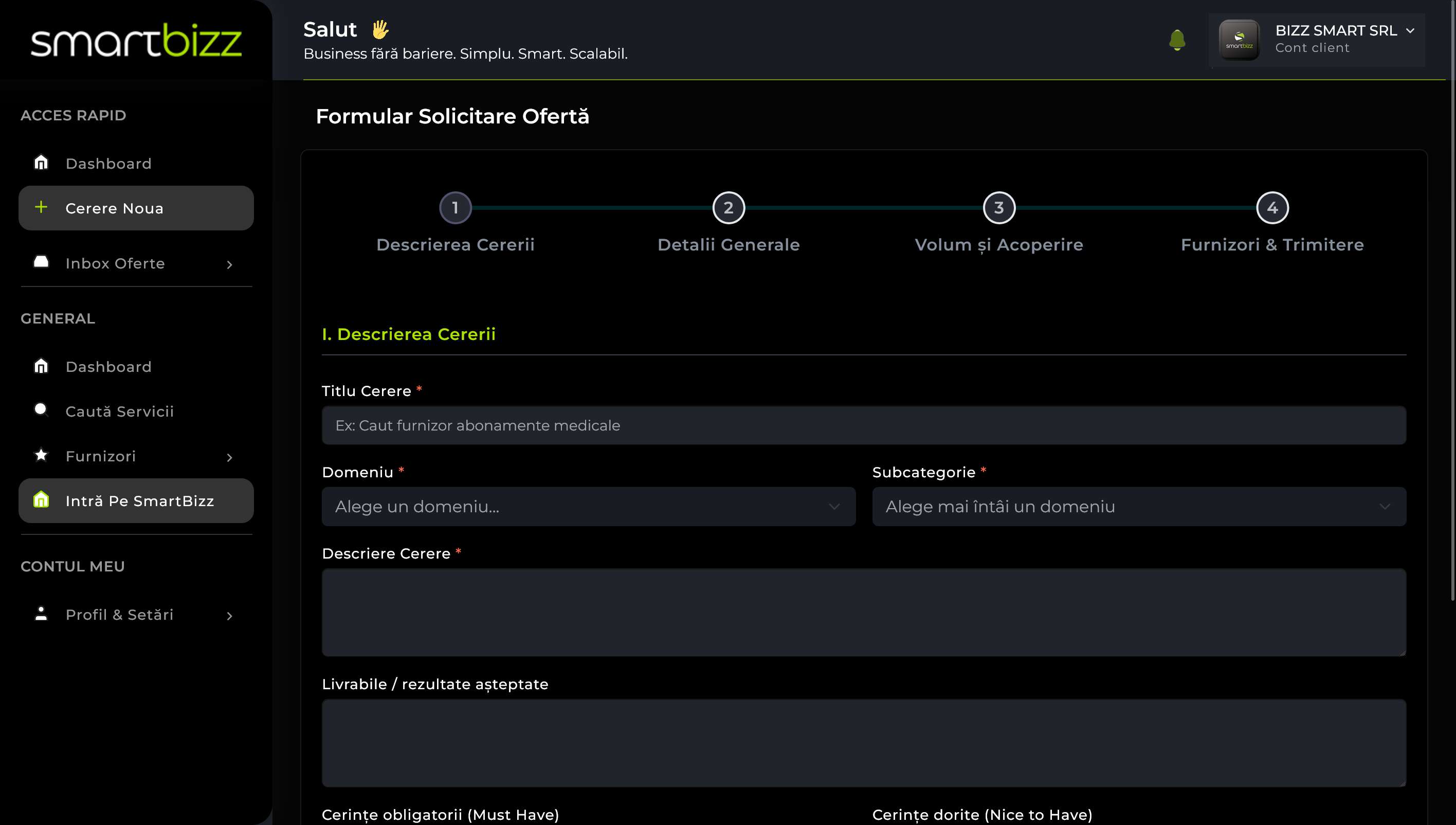The image size is (1456, 825).
Task: Expand the Furnizori submenu chevron
Action: pyautogui.click(x=229, y=457)
